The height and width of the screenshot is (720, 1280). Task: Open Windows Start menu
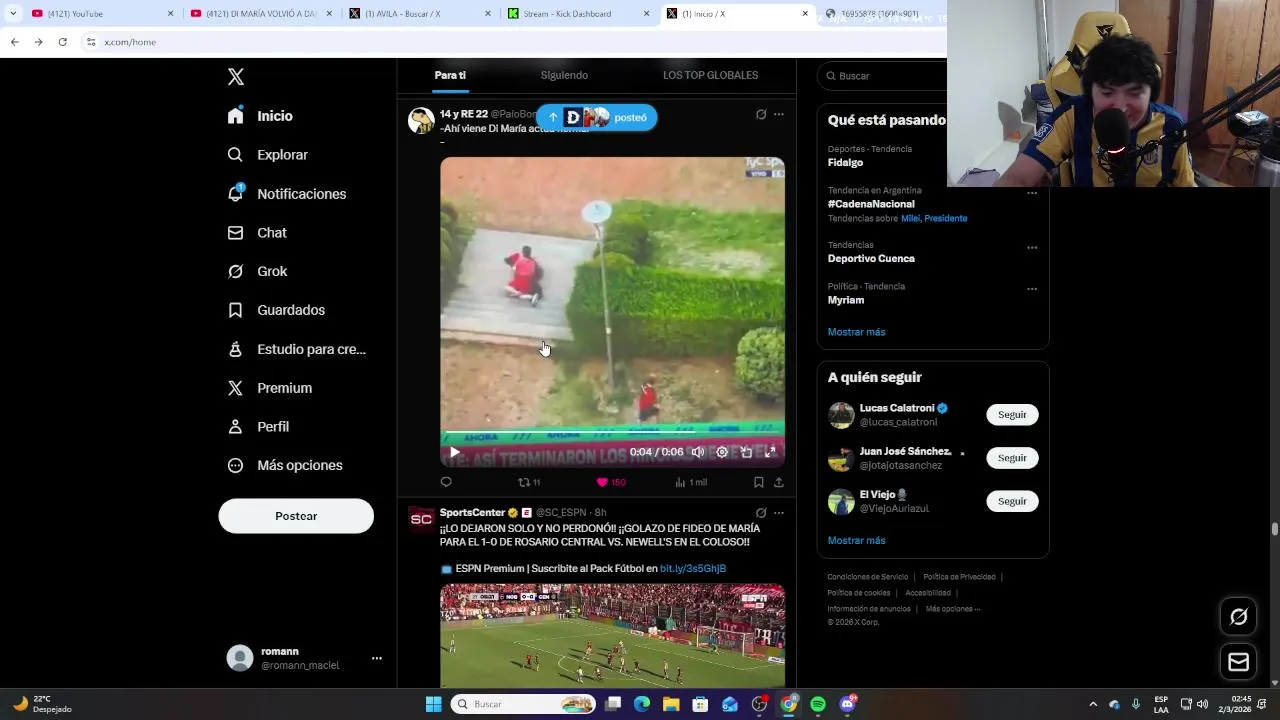(x=433, y=704)
